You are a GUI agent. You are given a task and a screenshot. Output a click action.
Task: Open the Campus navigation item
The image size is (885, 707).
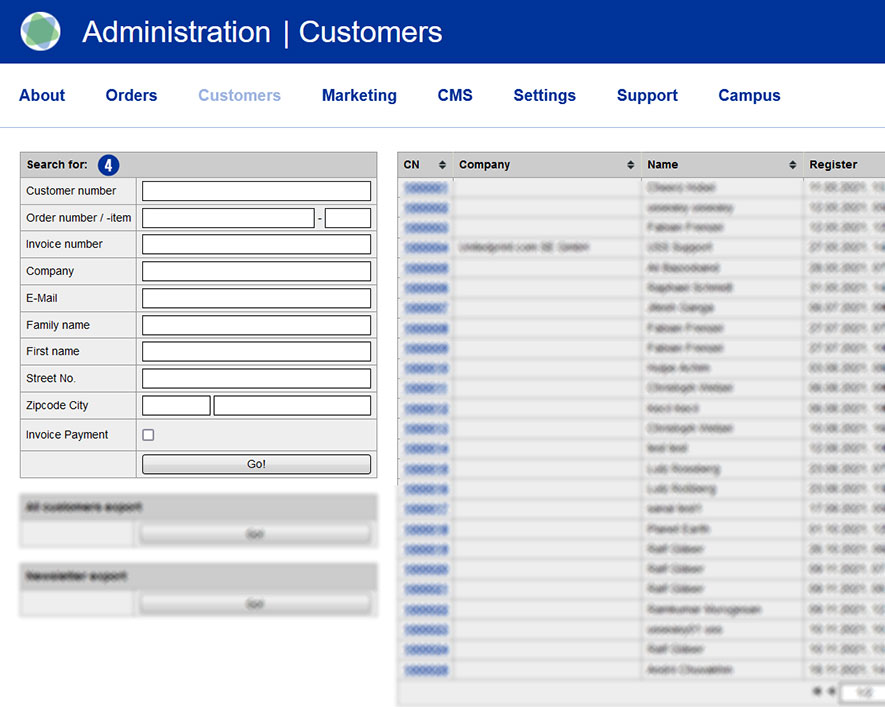(x=749, y=96)
